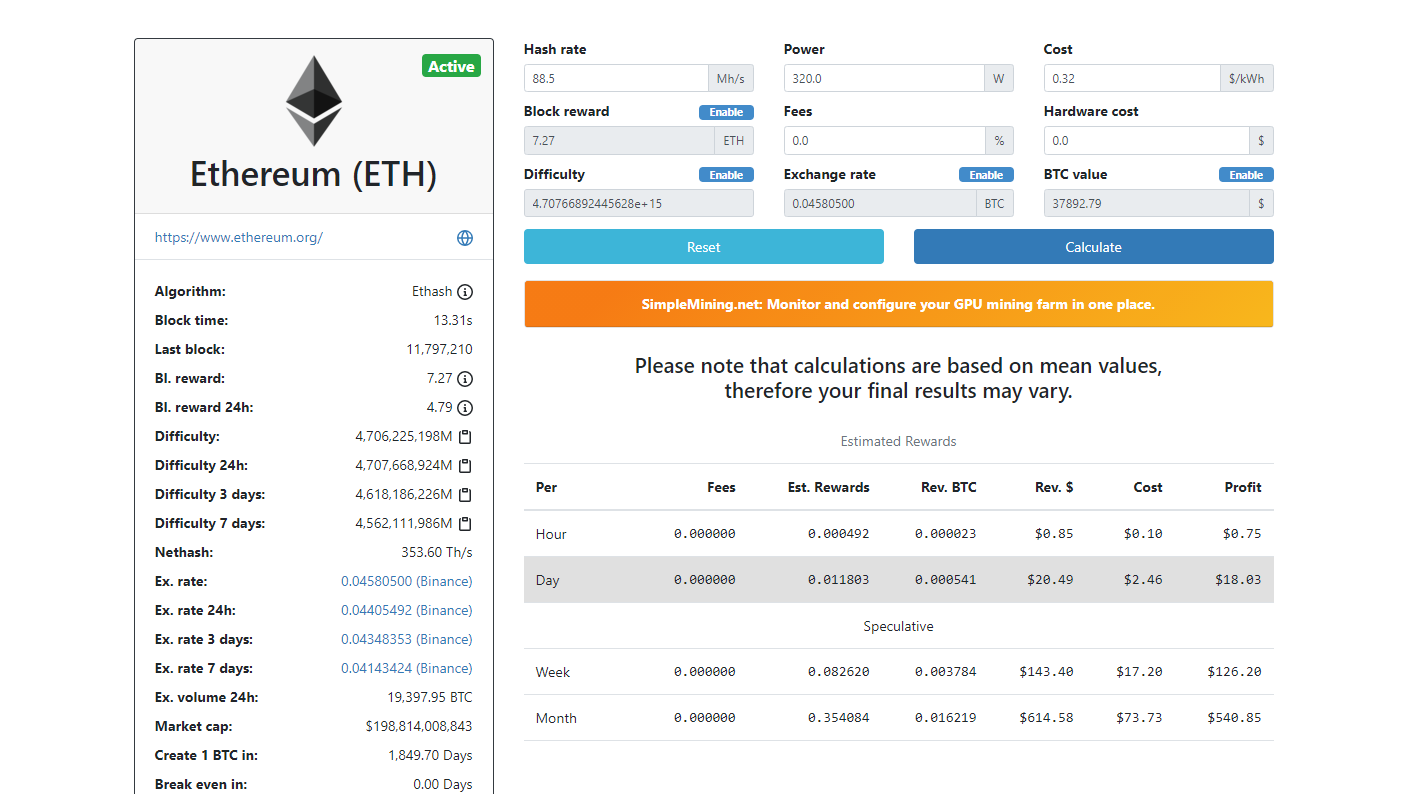Image resolution: width=1420 pixels, height=794 pixels.
Task: Click the Rev. BTC column header
Action: coord(949,488)
